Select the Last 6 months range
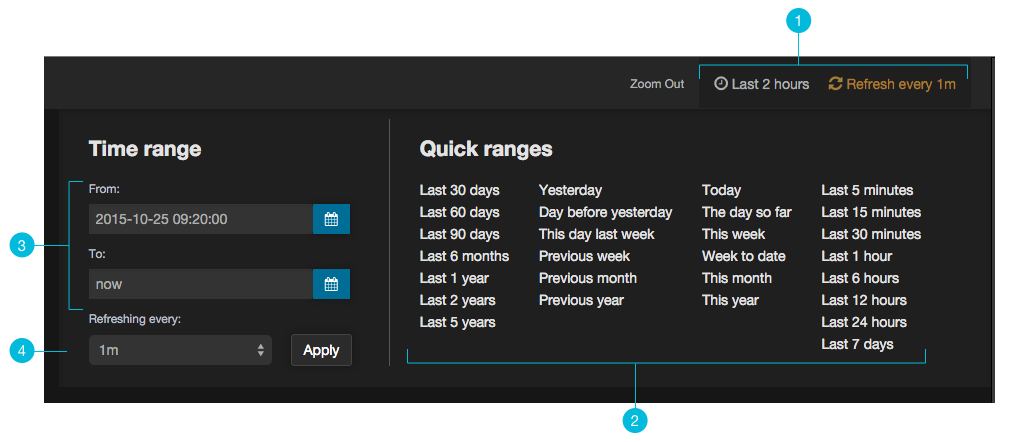 [464, 256]
